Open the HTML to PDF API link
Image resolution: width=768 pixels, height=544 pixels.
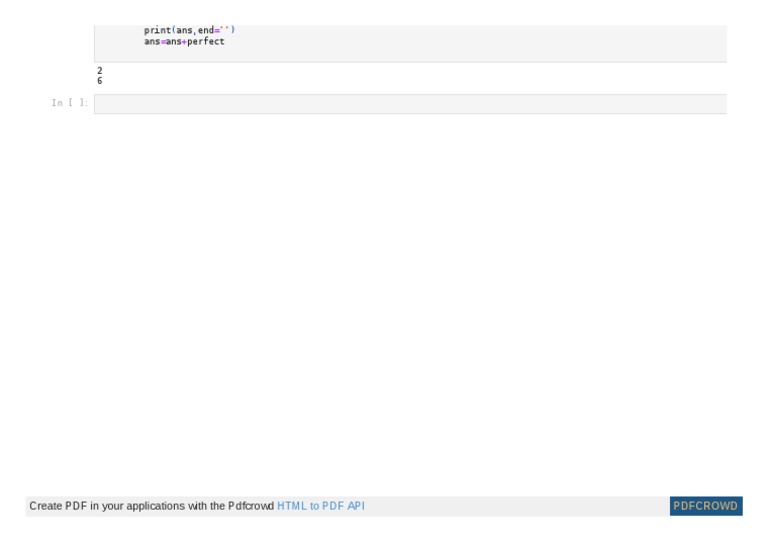pyautogui.click(x=321, y=506)
